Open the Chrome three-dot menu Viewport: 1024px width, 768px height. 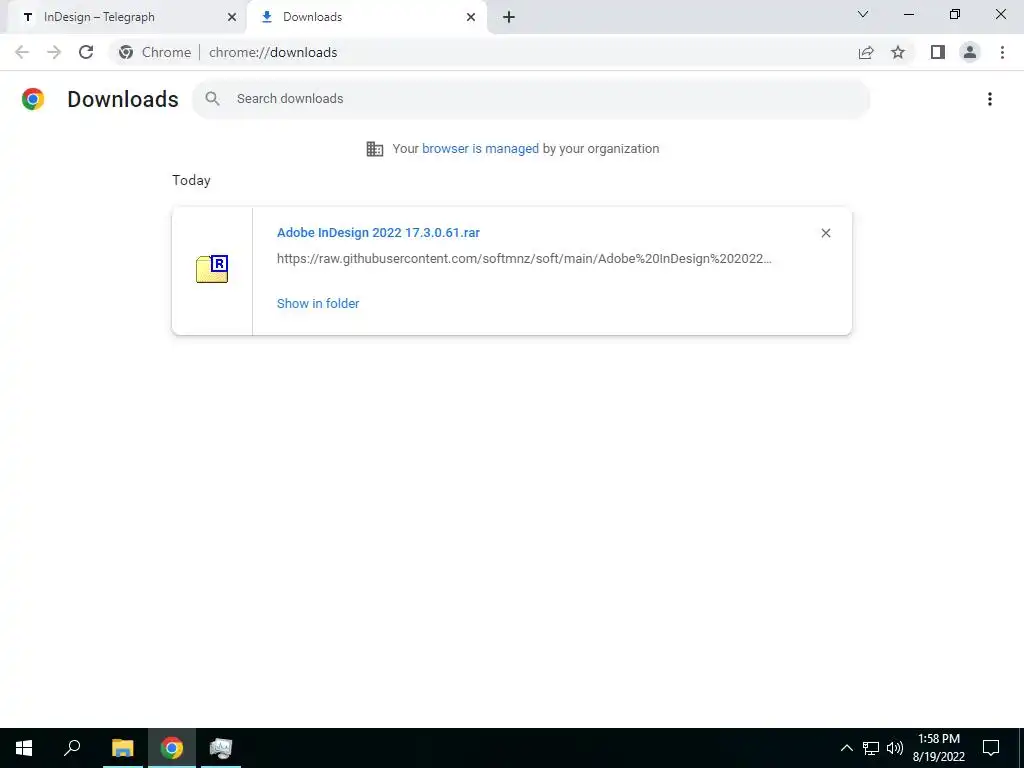tap(1002, 52)
